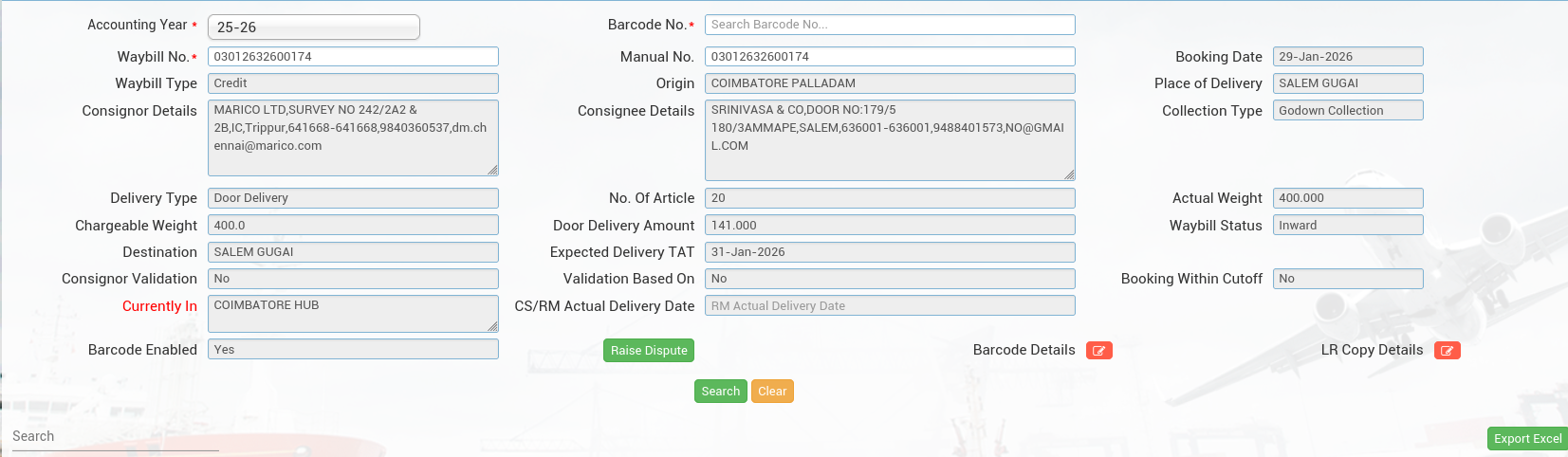
Task: Click the Waybill No. input field
Action: 353,57
